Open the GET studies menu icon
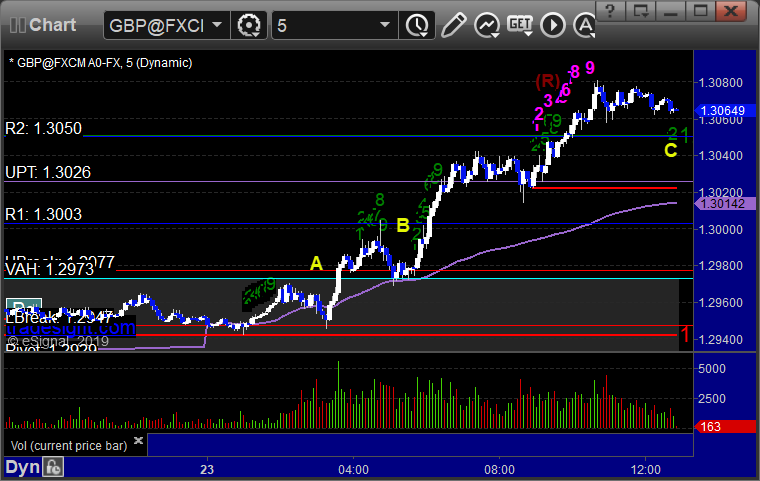Image resolution: width=760 pixels, height=481 pixels. tap(520, 25)
